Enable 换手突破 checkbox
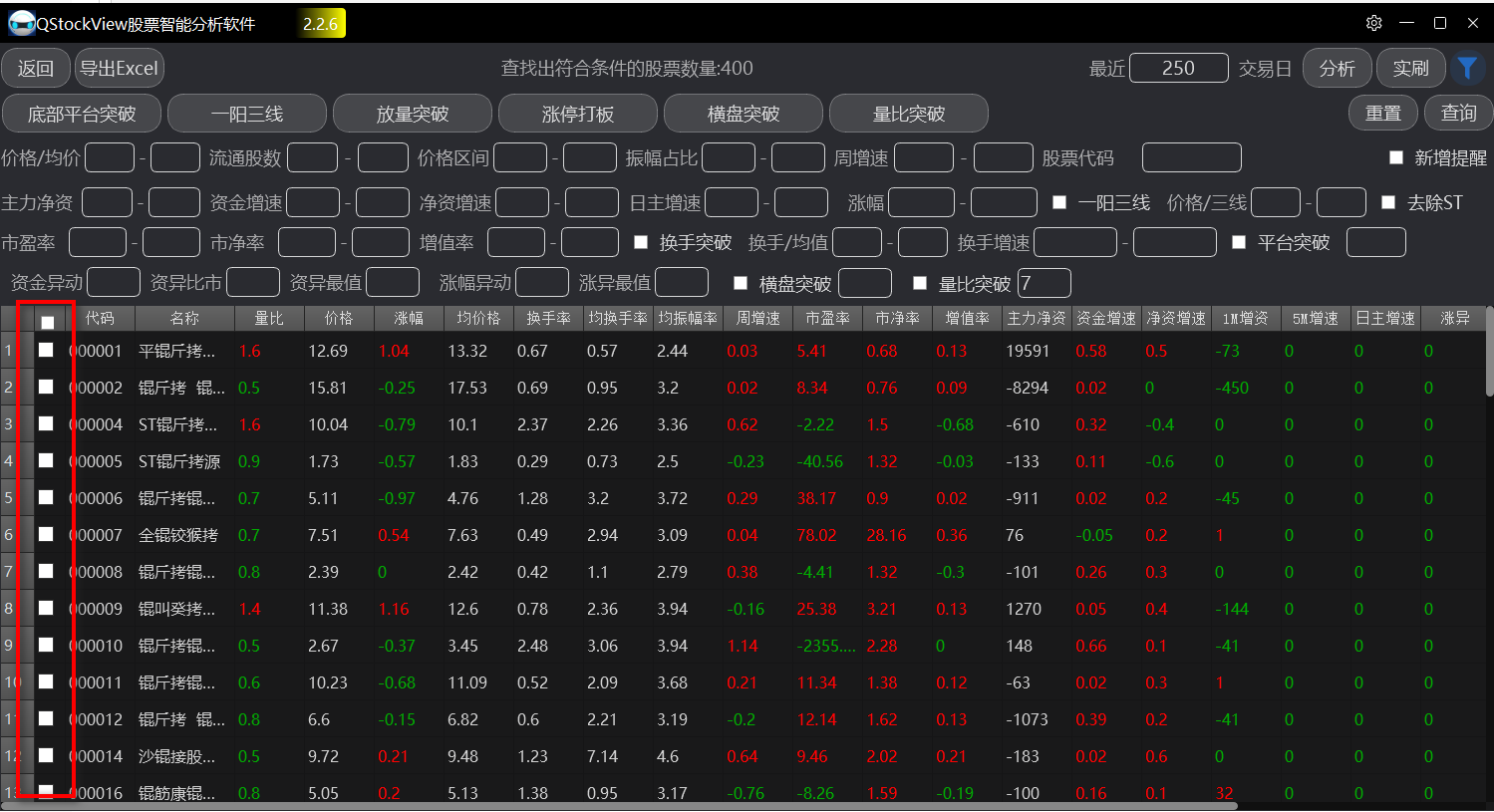The width and height of the screenshot is (1494, 812). tap(641, 242)
